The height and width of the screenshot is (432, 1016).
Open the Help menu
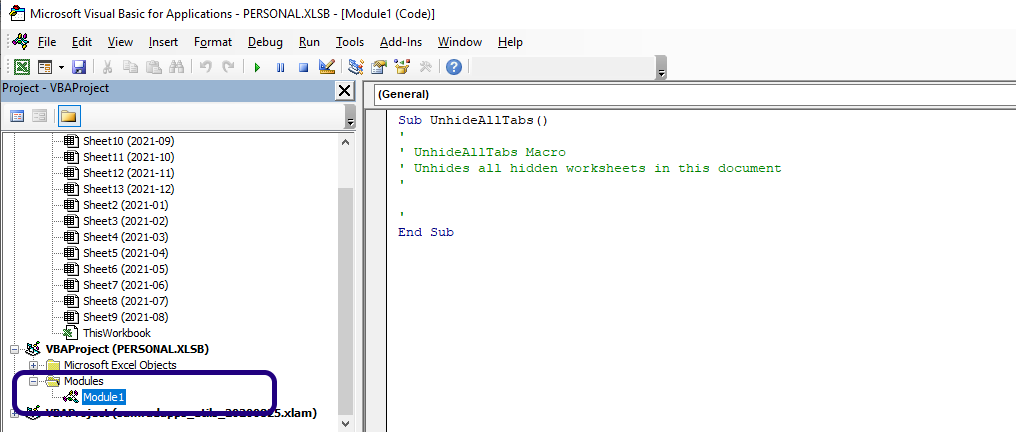click(x=510, y=42)
